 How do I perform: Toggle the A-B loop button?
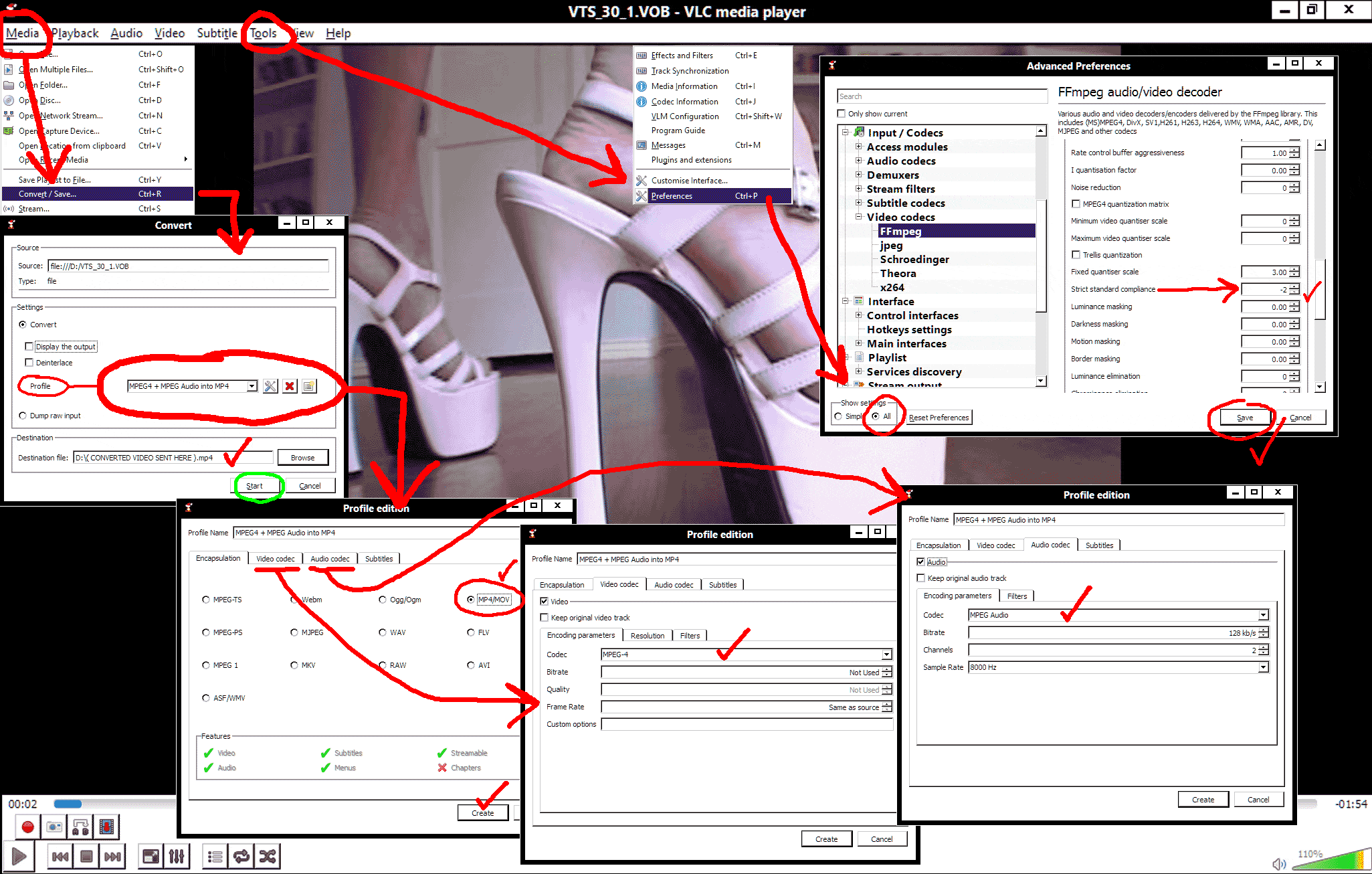click(80, 827)
